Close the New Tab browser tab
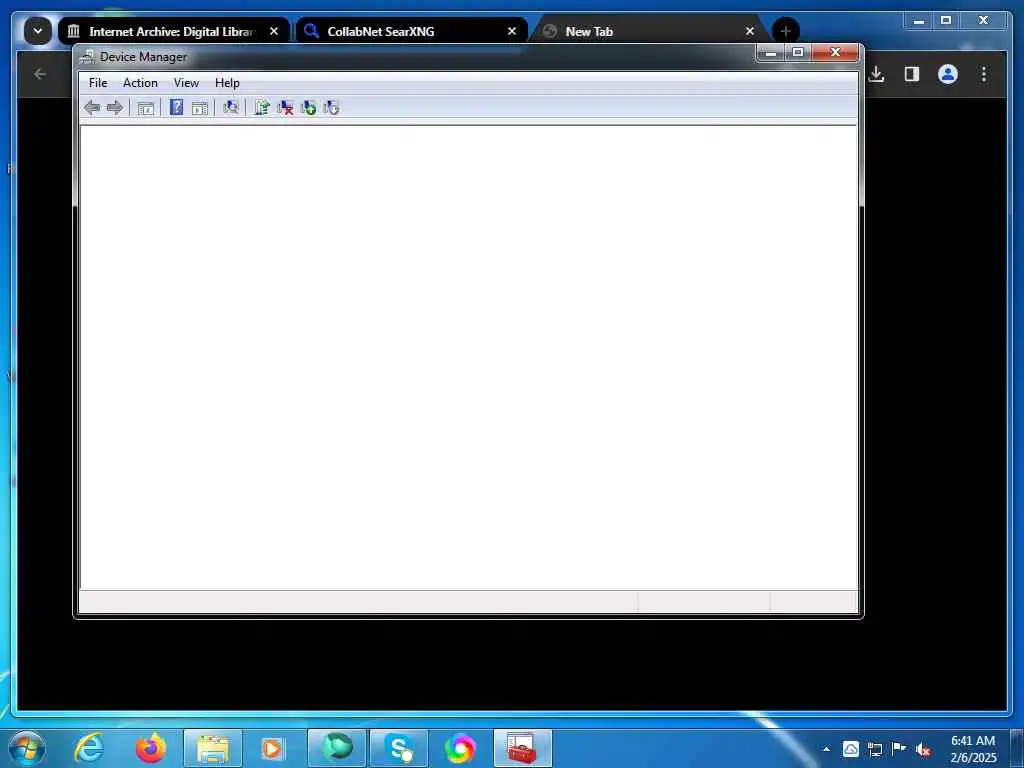Viewport: 1024px width, 768px height. click(x=750, y=31)
